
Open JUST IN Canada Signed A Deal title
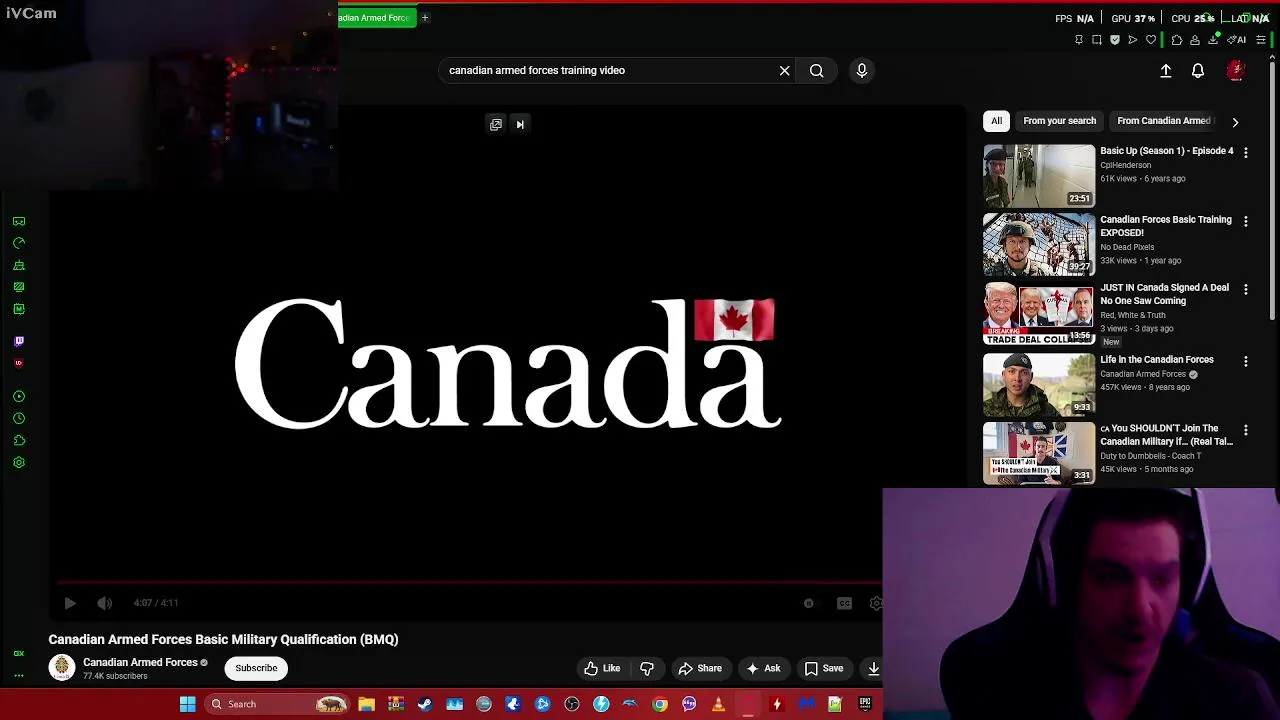click(1165, 294)
